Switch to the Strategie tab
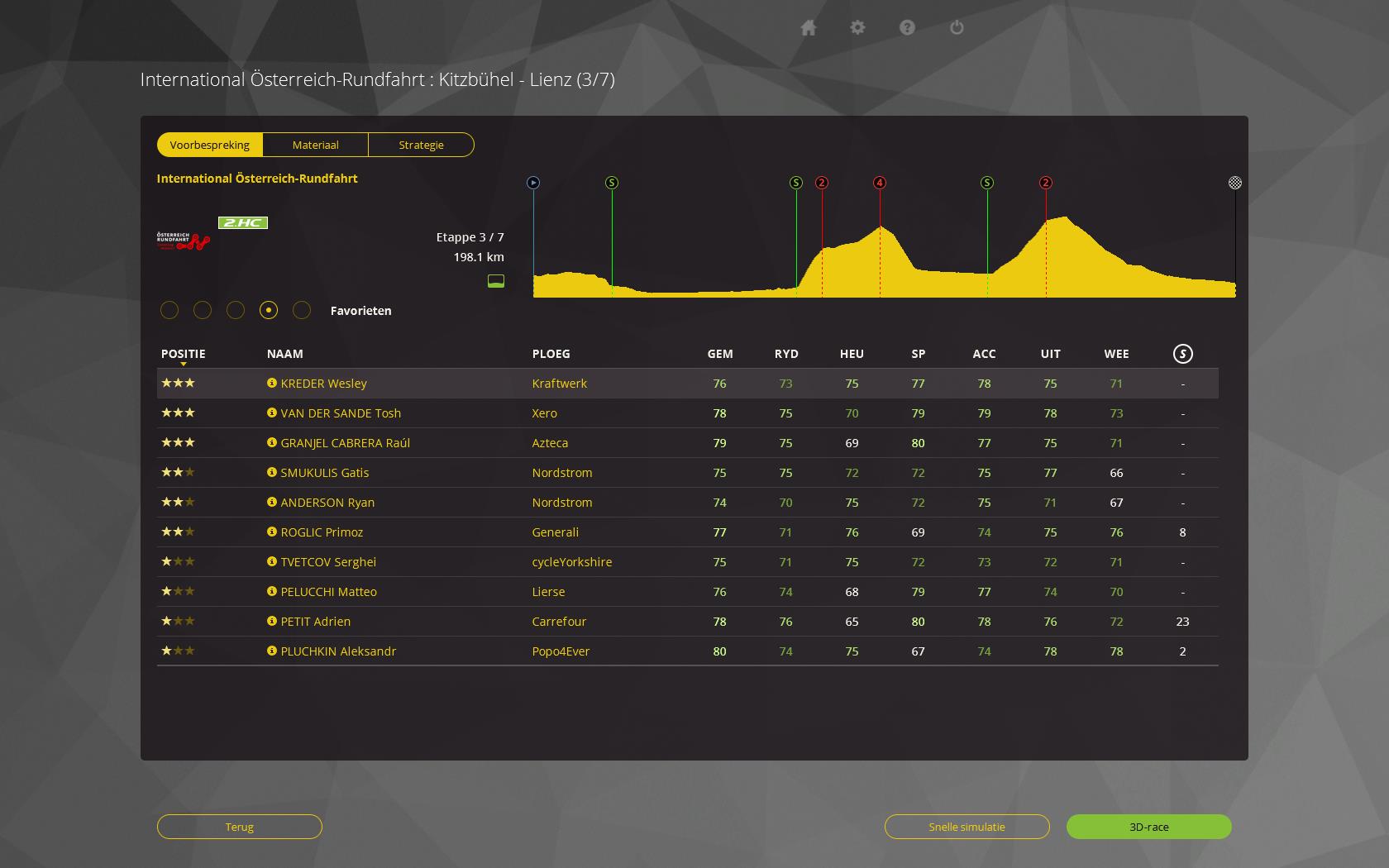 point(422,145)
